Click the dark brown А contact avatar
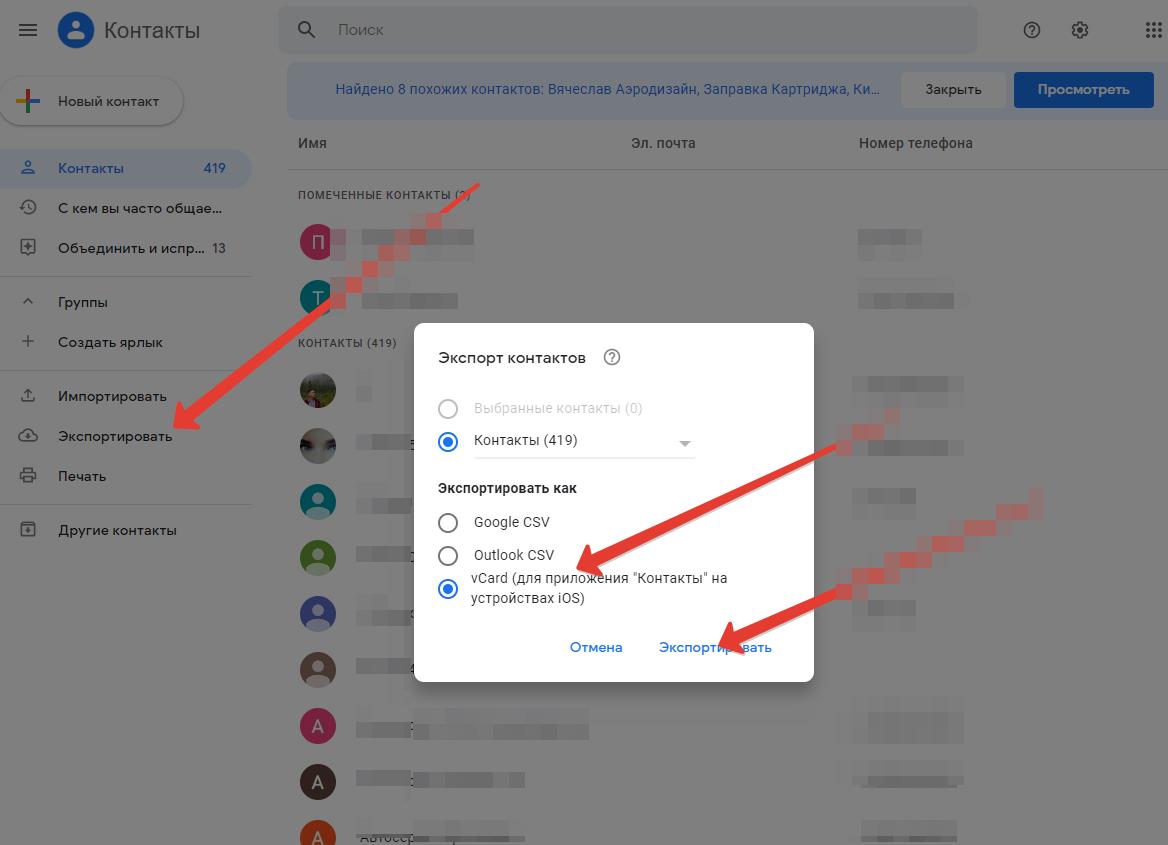Screen dimensions: 1168x845 [x=317, y=782]
